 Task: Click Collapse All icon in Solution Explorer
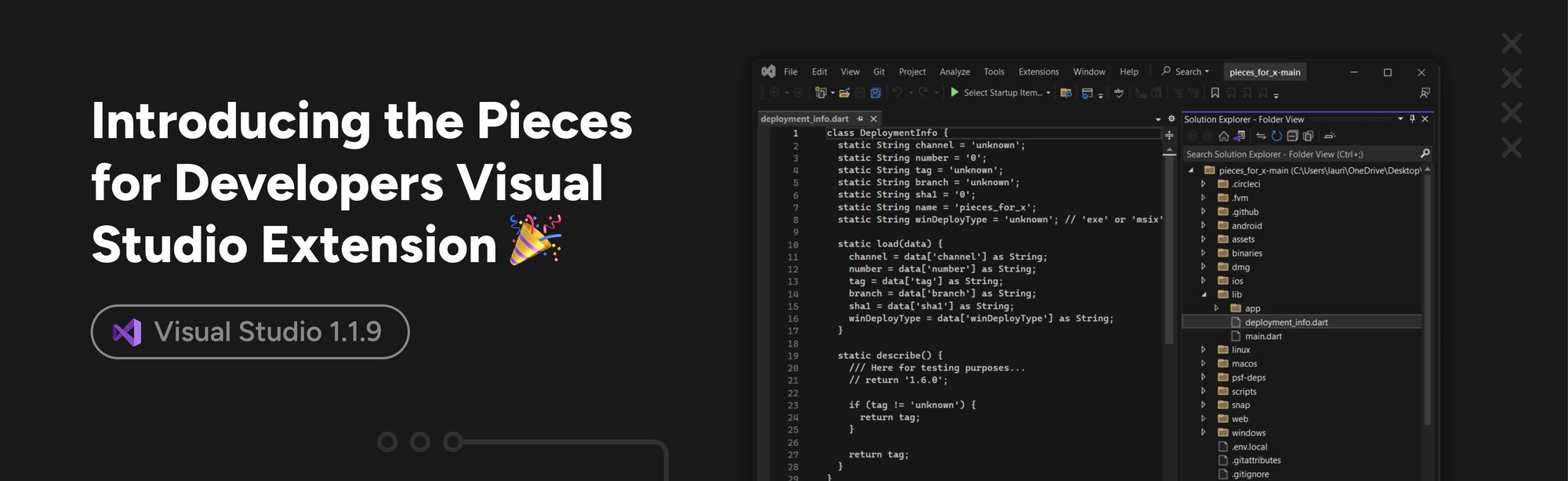pyautogui.click(x=1292, y=136)
